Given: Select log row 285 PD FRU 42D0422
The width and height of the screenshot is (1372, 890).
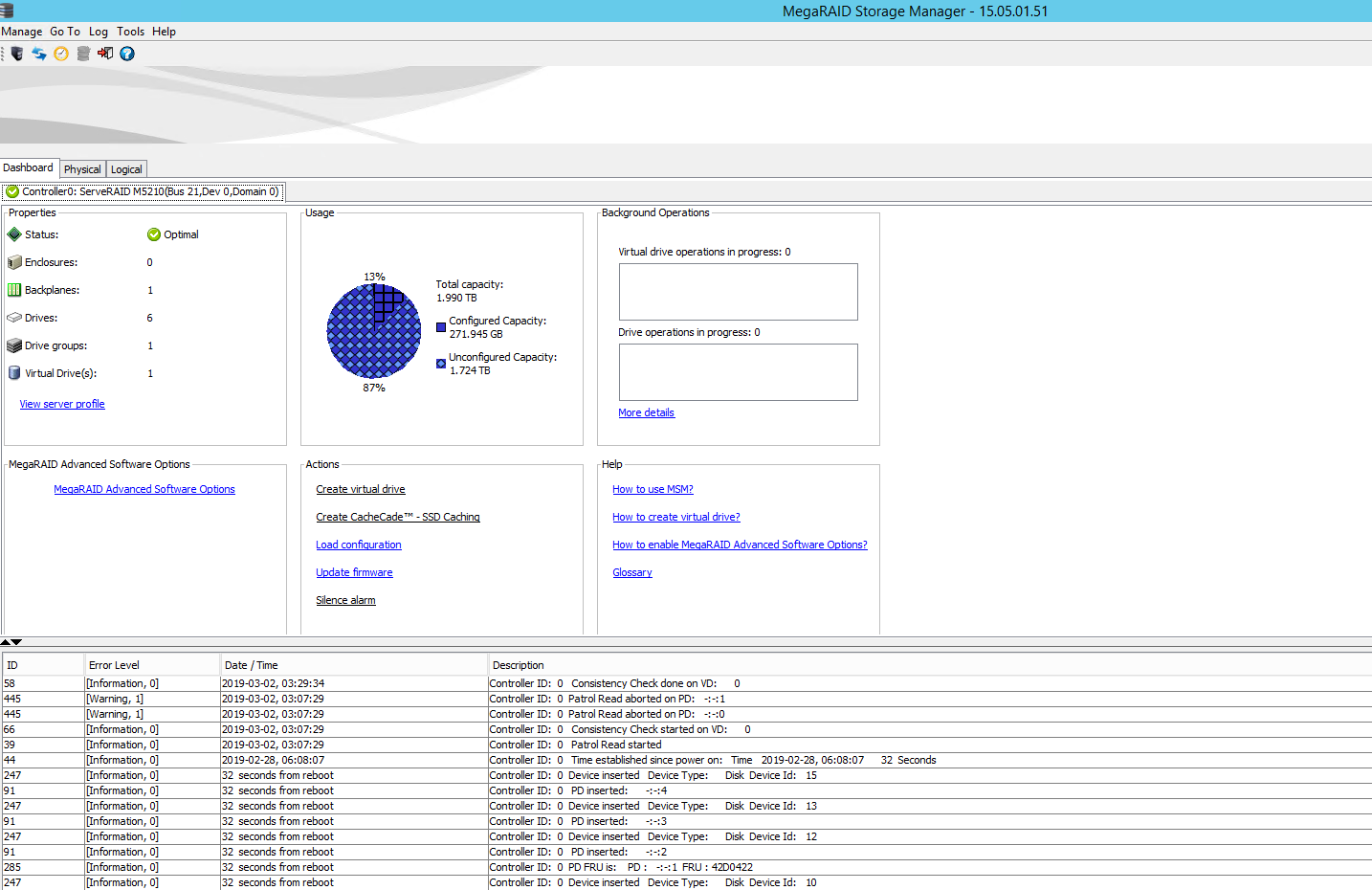Looking at the screenshot, I should pos(687,867).
